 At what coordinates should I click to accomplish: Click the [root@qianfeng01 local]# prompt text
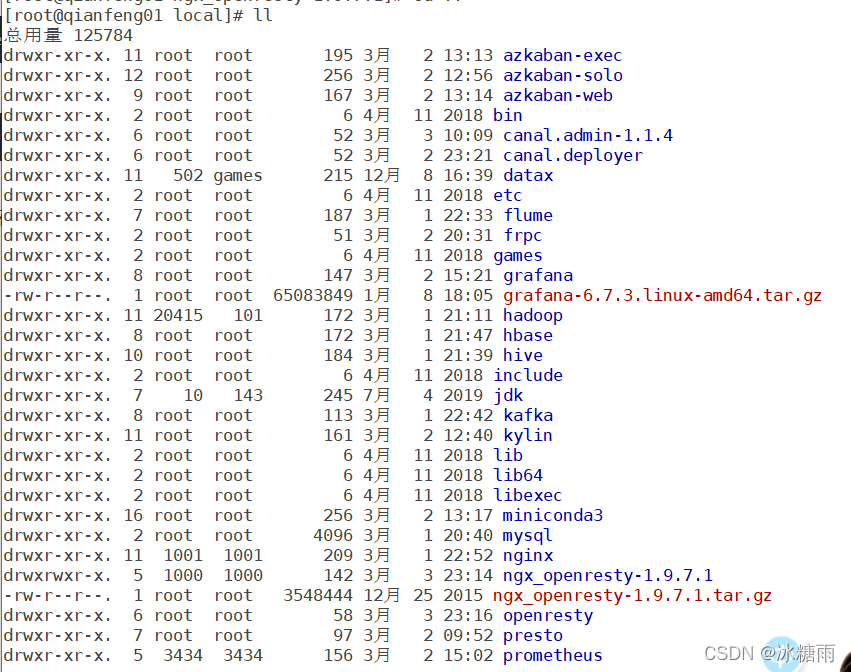(124, 15)
